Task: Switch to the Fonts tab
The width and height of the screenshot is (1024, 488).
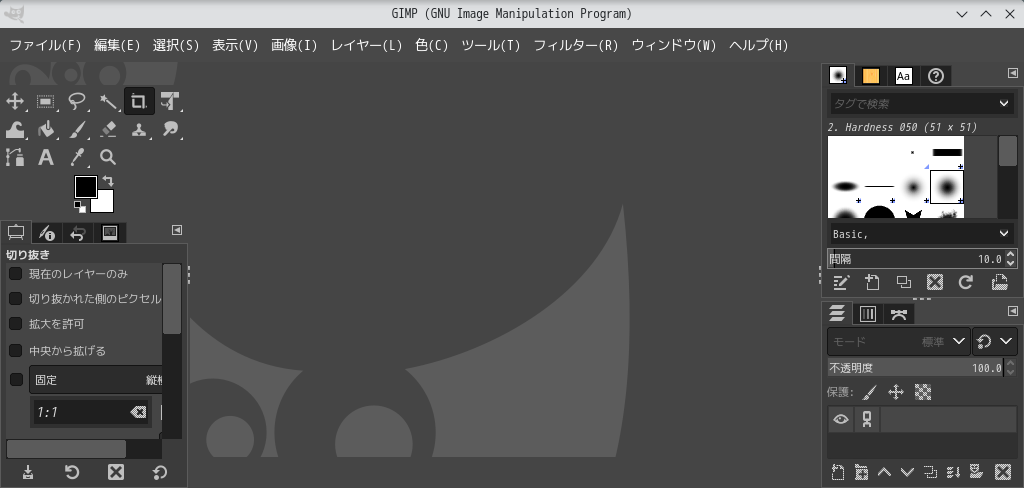Action: 903,76
